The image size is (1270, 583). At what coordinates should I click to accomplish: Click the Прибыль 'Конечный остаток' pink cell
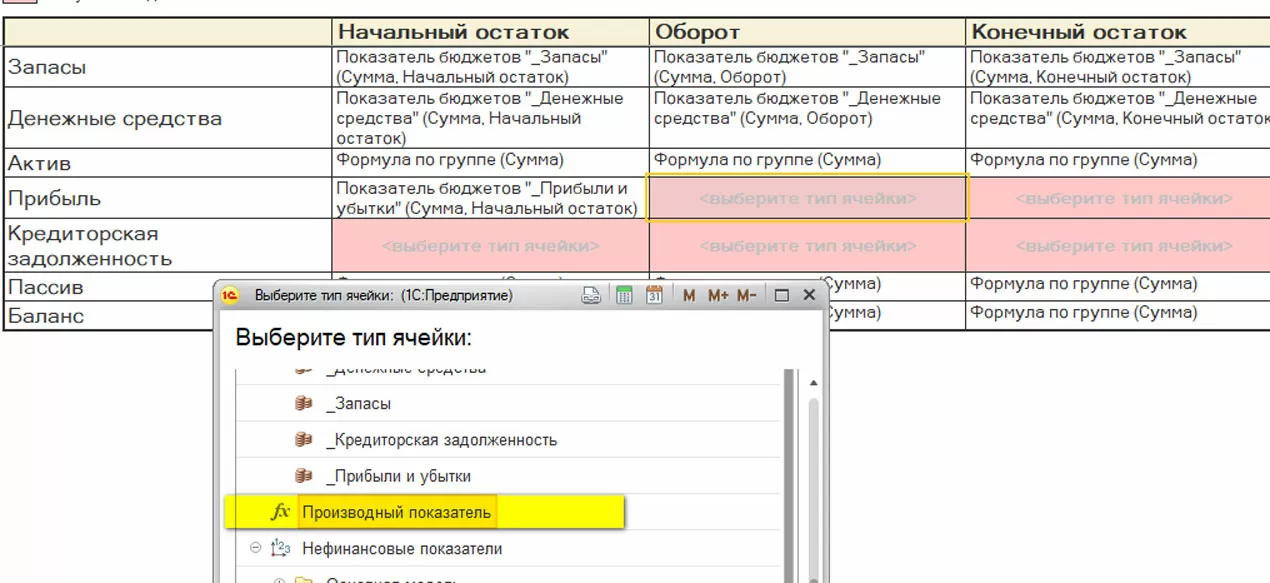click(1118, 198)
